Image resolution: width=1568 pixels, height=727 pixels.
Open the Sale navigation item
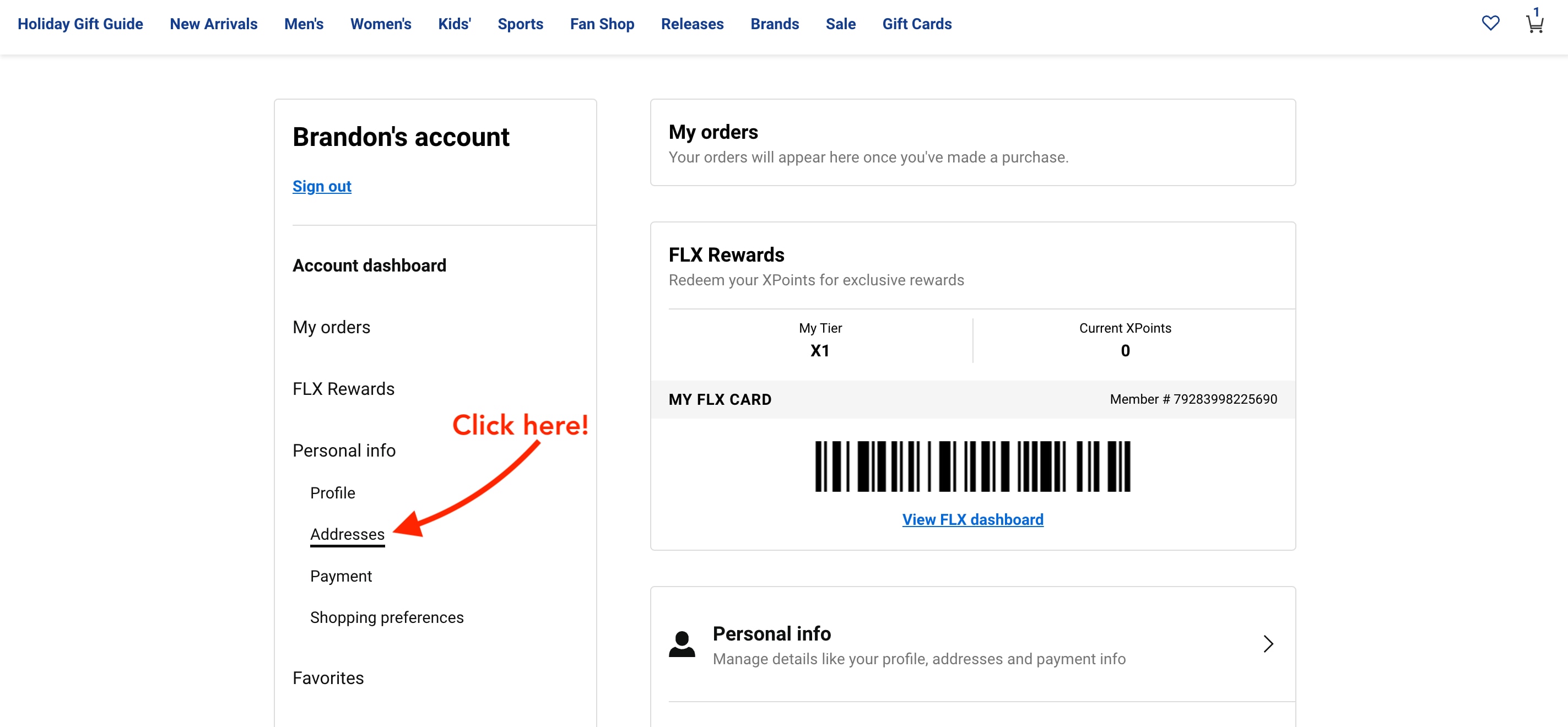[841, 24]
